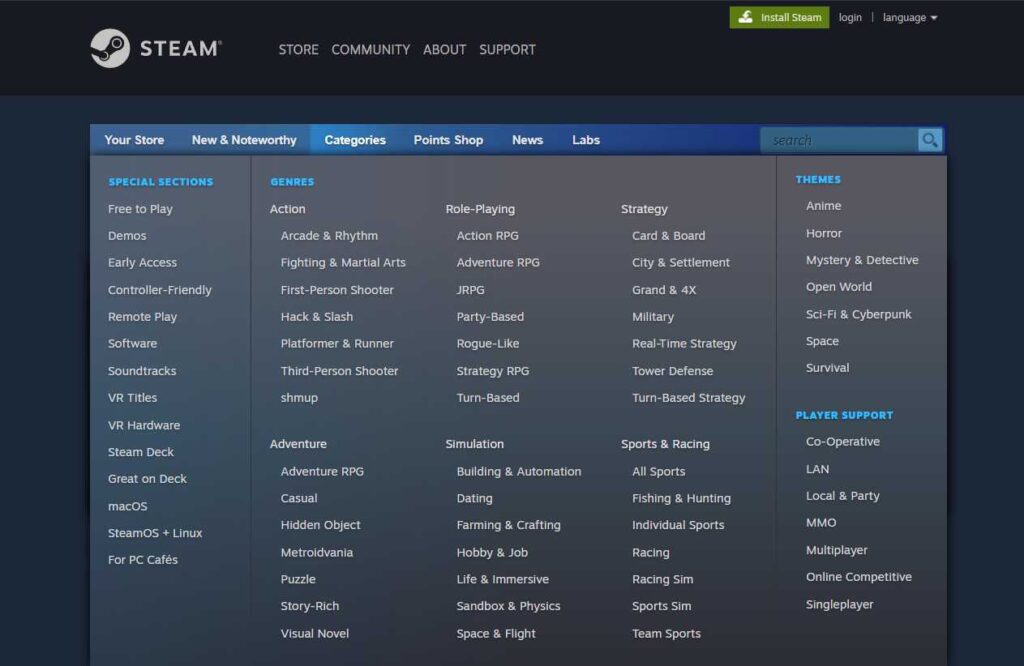This screenshot has height=666, width=1024.
Task: Switch to the Points Shop tab
Action: click(x=448, y=141)
